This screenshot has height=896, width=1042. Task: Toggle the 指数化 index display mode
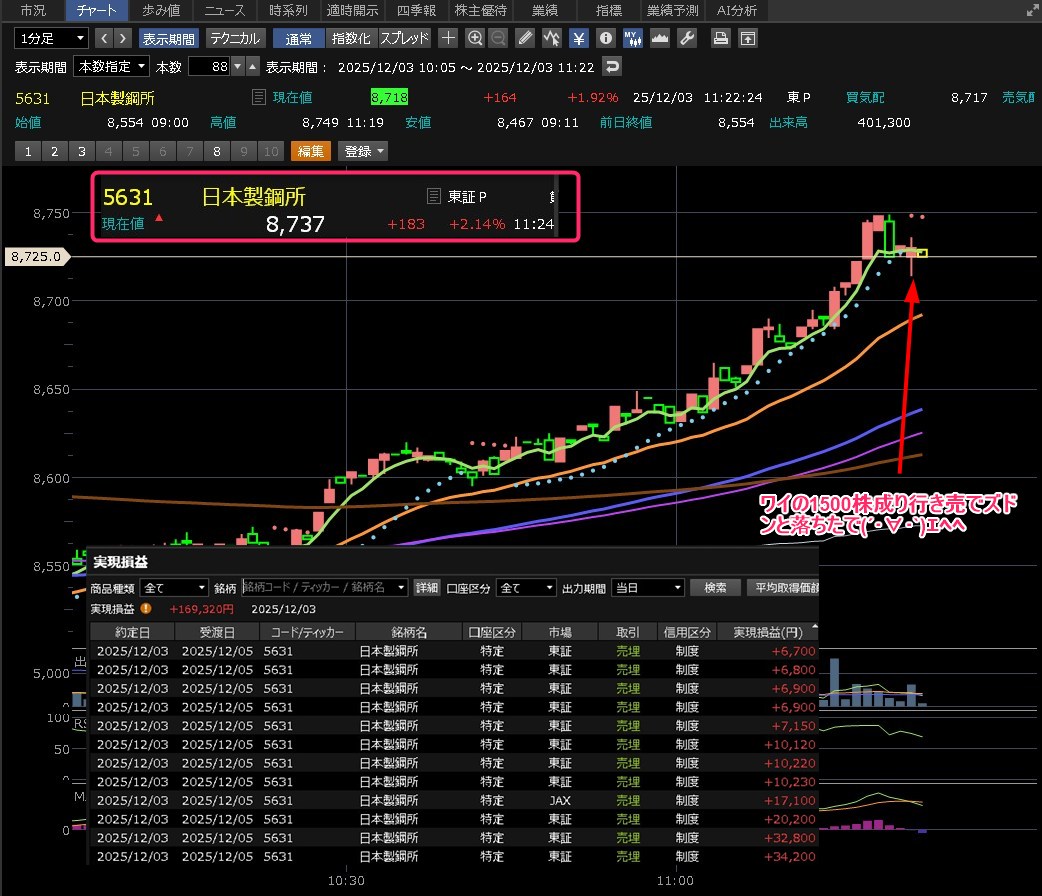click(x=351, y=38)
